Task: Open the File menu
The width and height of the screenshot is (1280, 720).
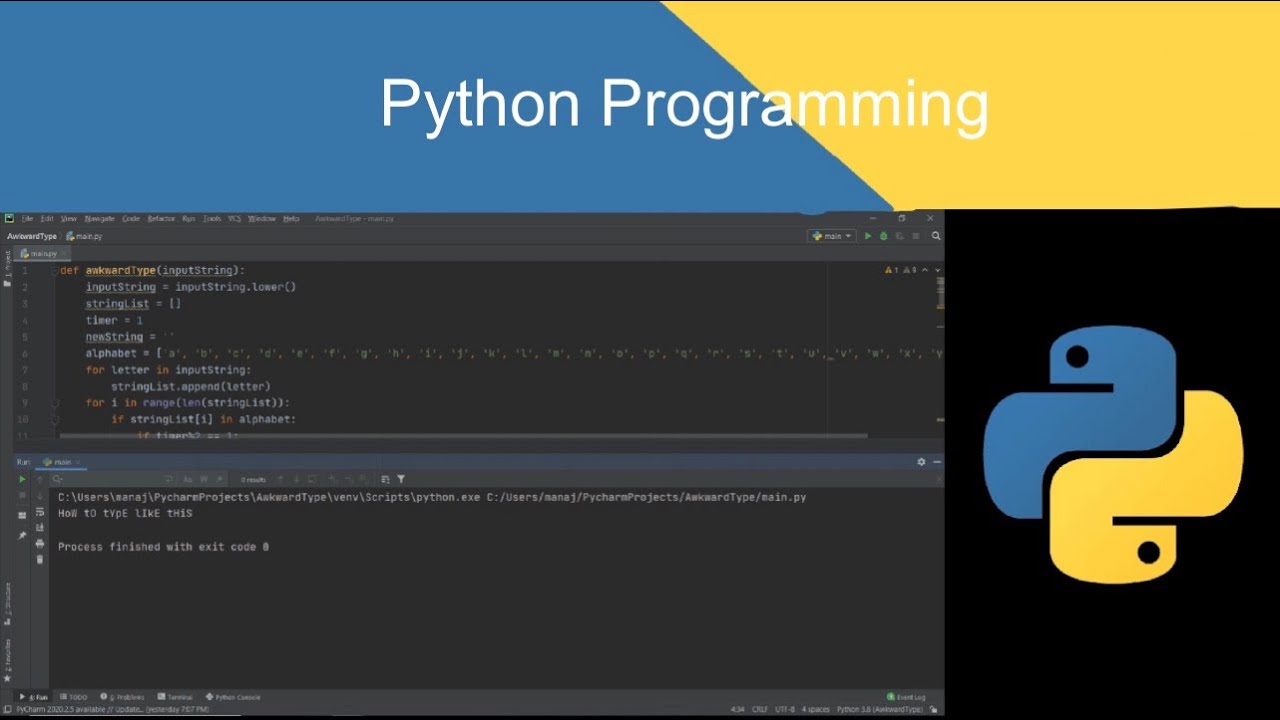Action: point(28,218)
